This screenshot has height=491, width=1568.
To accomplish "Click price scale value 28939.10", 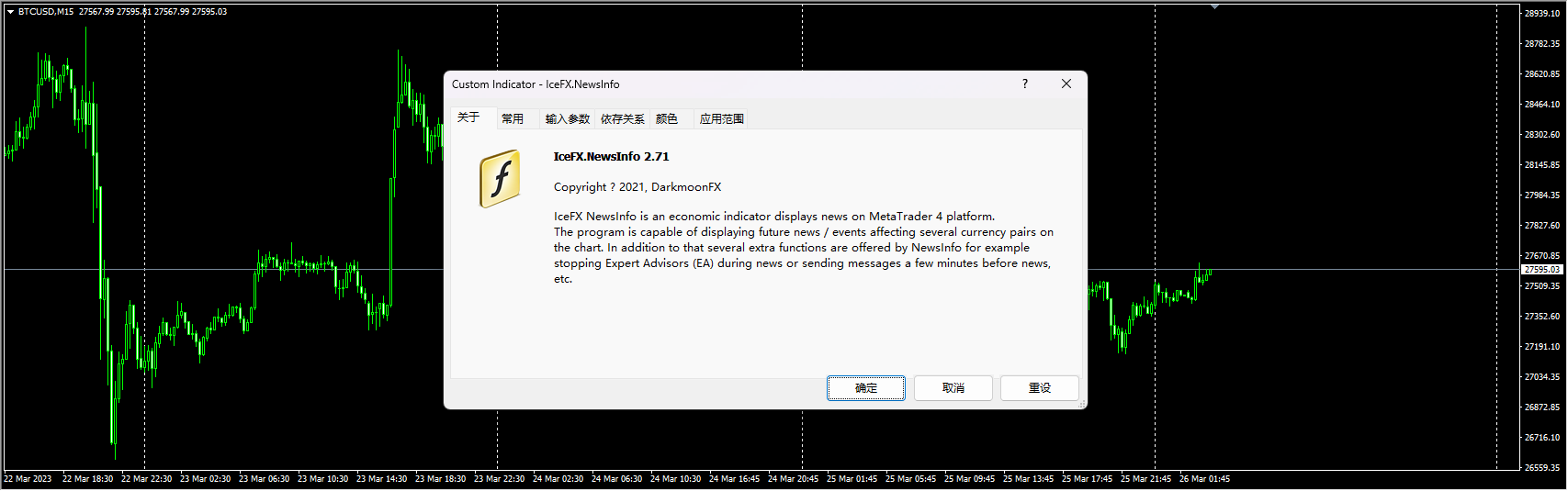I will [x=1542, y=14].
